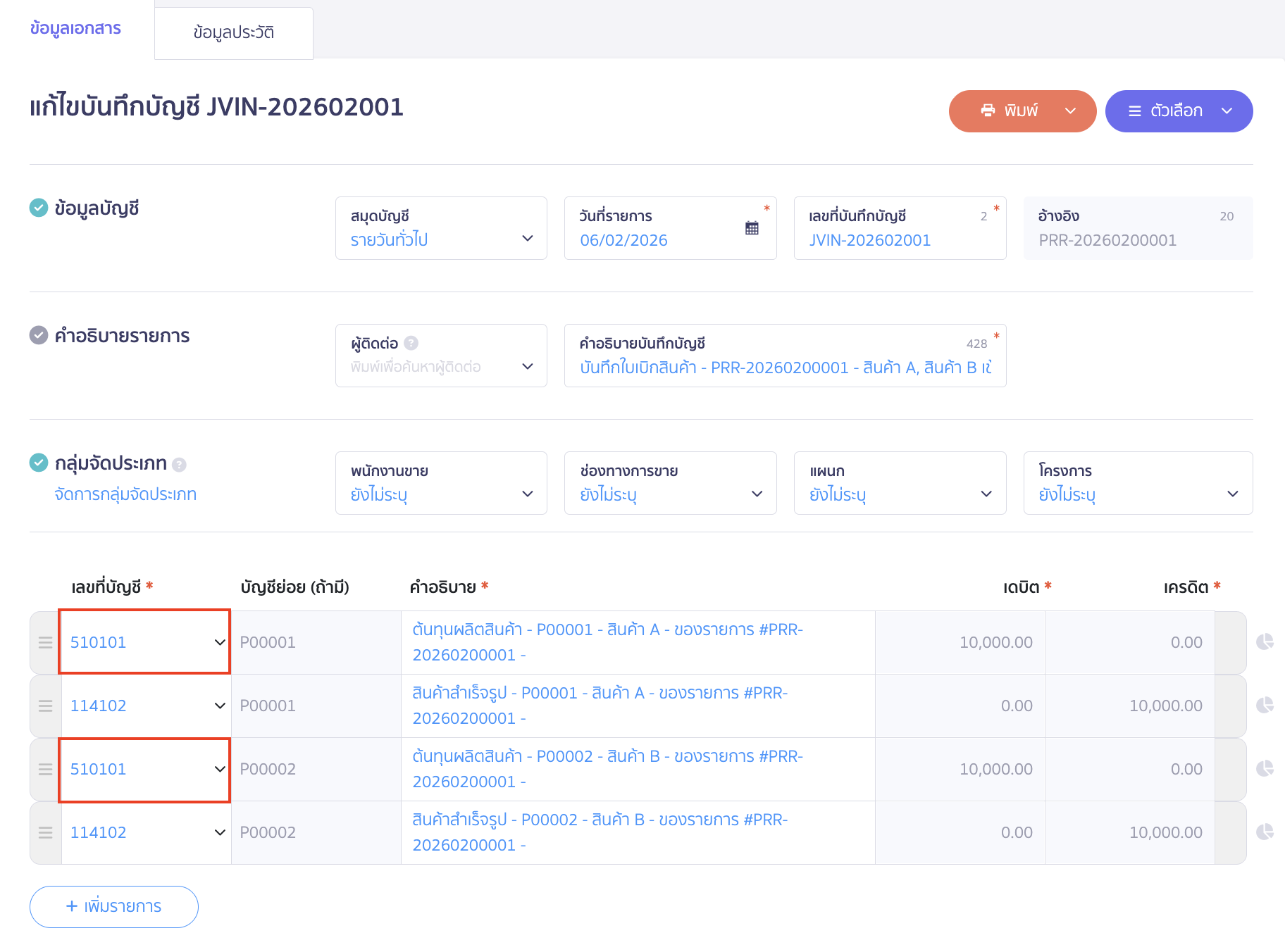This screenshot has width=1285, height=952.
Task: Click drag handle of second 114102 row
Action: (46, 832)
